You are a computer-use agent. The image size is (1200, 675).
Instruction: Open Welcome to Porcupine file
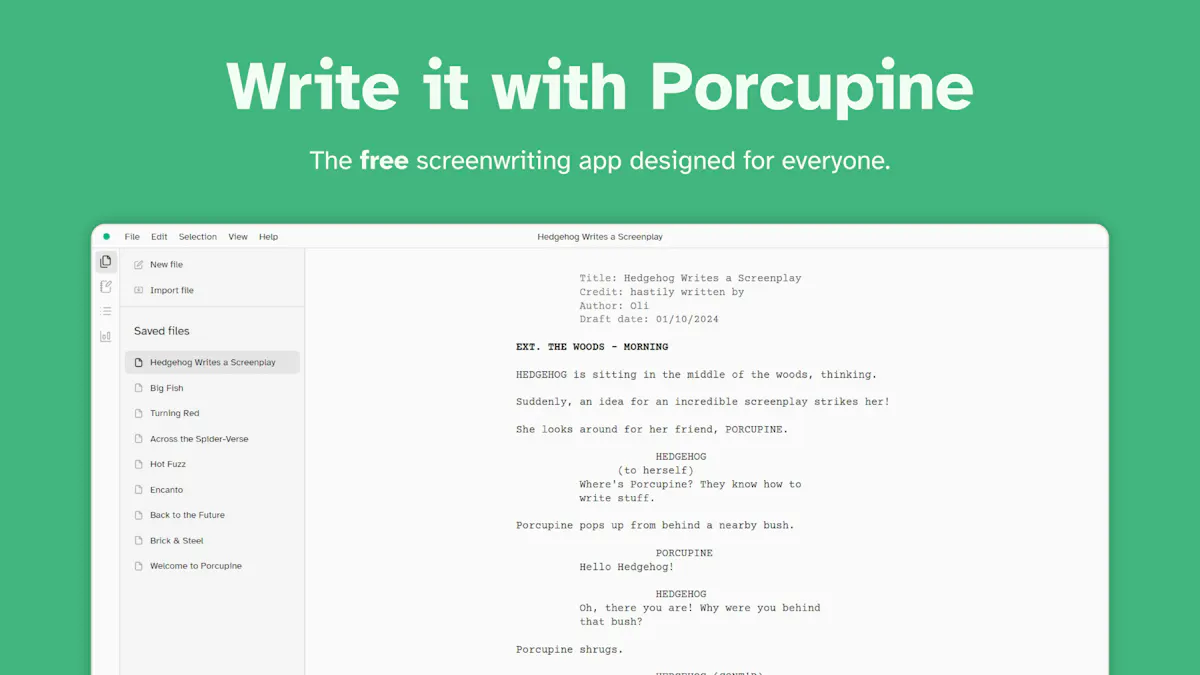click(212, 566)
